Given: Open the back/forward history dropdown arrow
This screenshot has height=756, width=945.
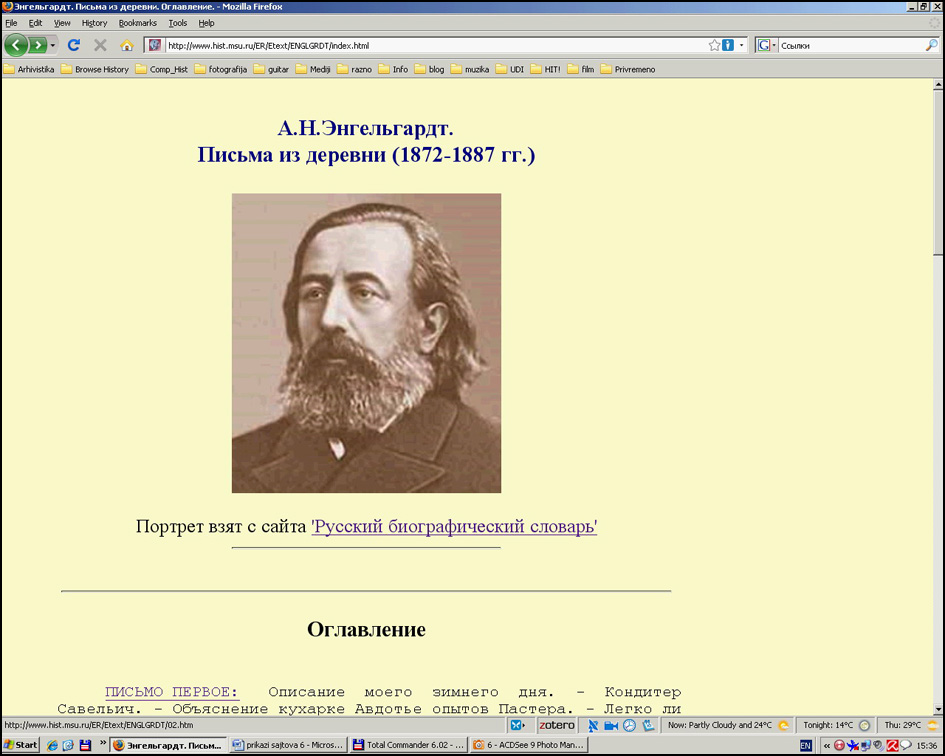Looking at the screenshot, I should click(x=53, y=45).
